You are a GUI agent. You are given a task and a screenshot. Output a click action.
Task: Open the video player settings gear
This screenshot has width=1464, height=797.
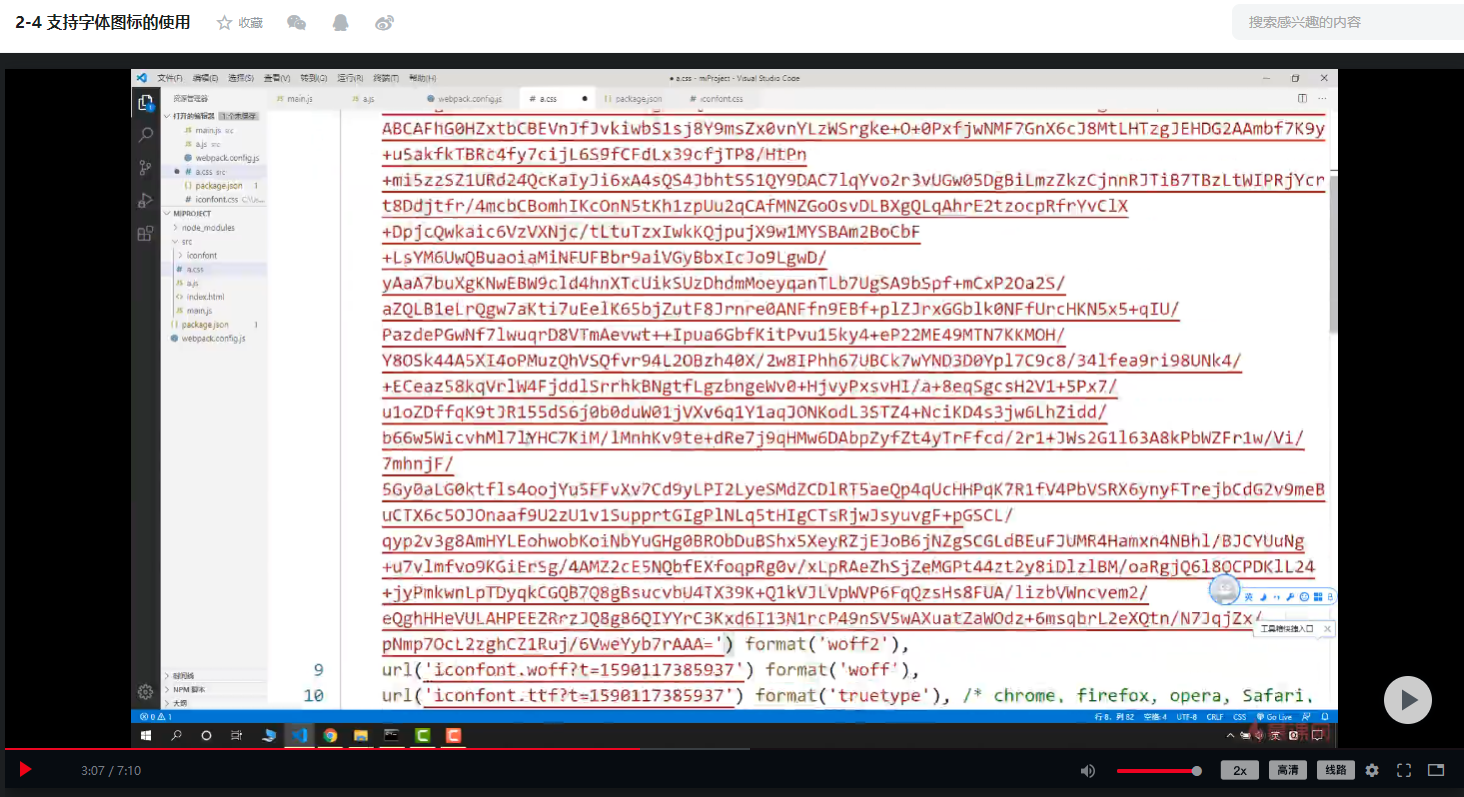point(1372,770)
